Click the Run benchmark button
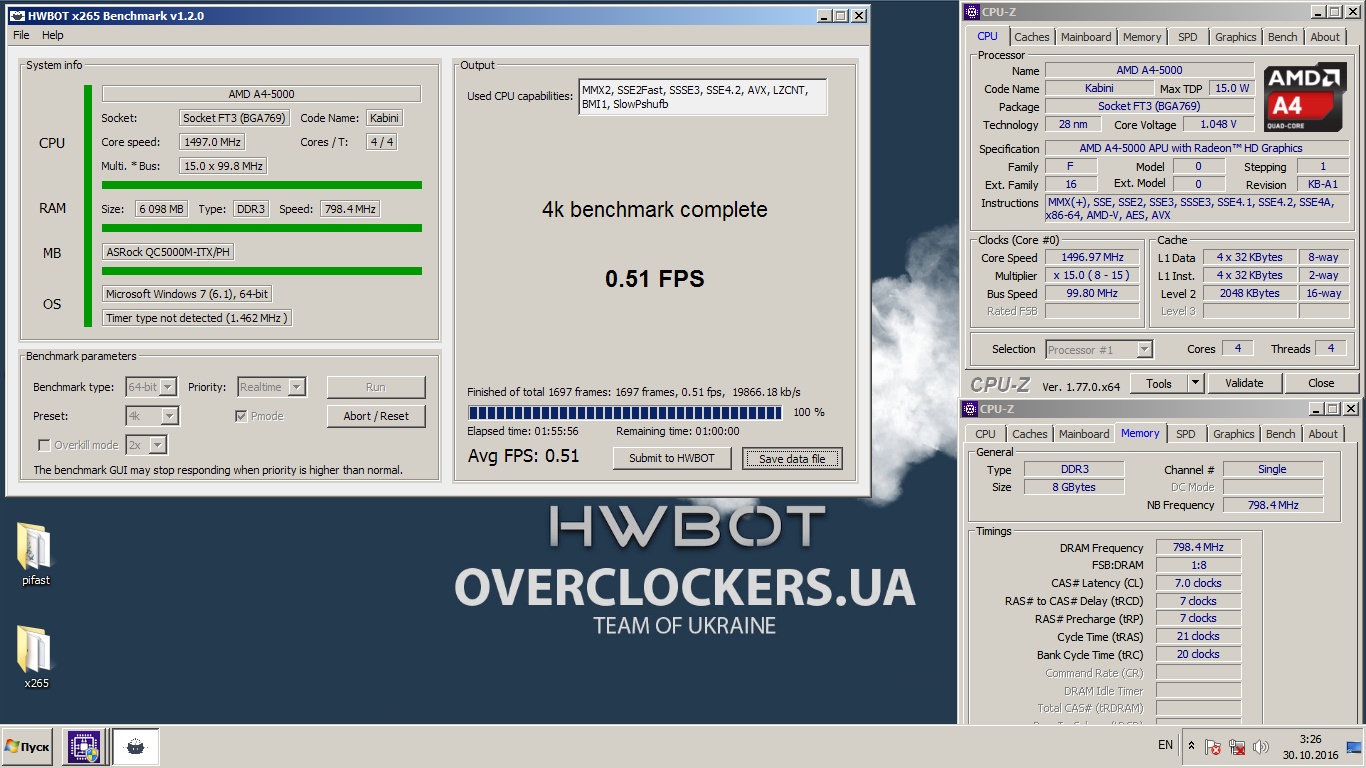Viewport: 1366px width, 768px height. [376, 387]
